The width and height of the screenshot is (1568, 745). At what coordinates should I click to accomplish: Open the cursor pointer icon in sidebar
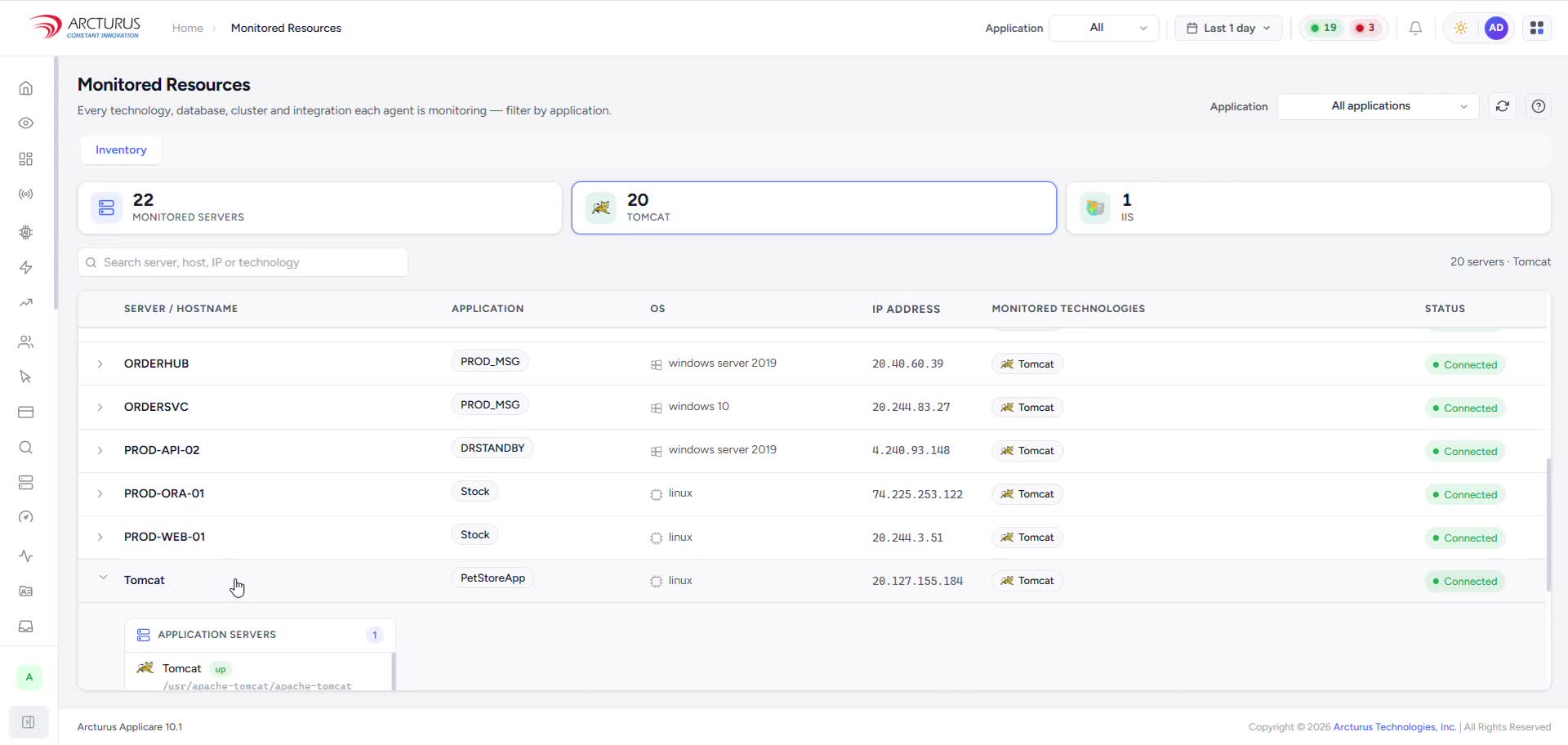26,377
